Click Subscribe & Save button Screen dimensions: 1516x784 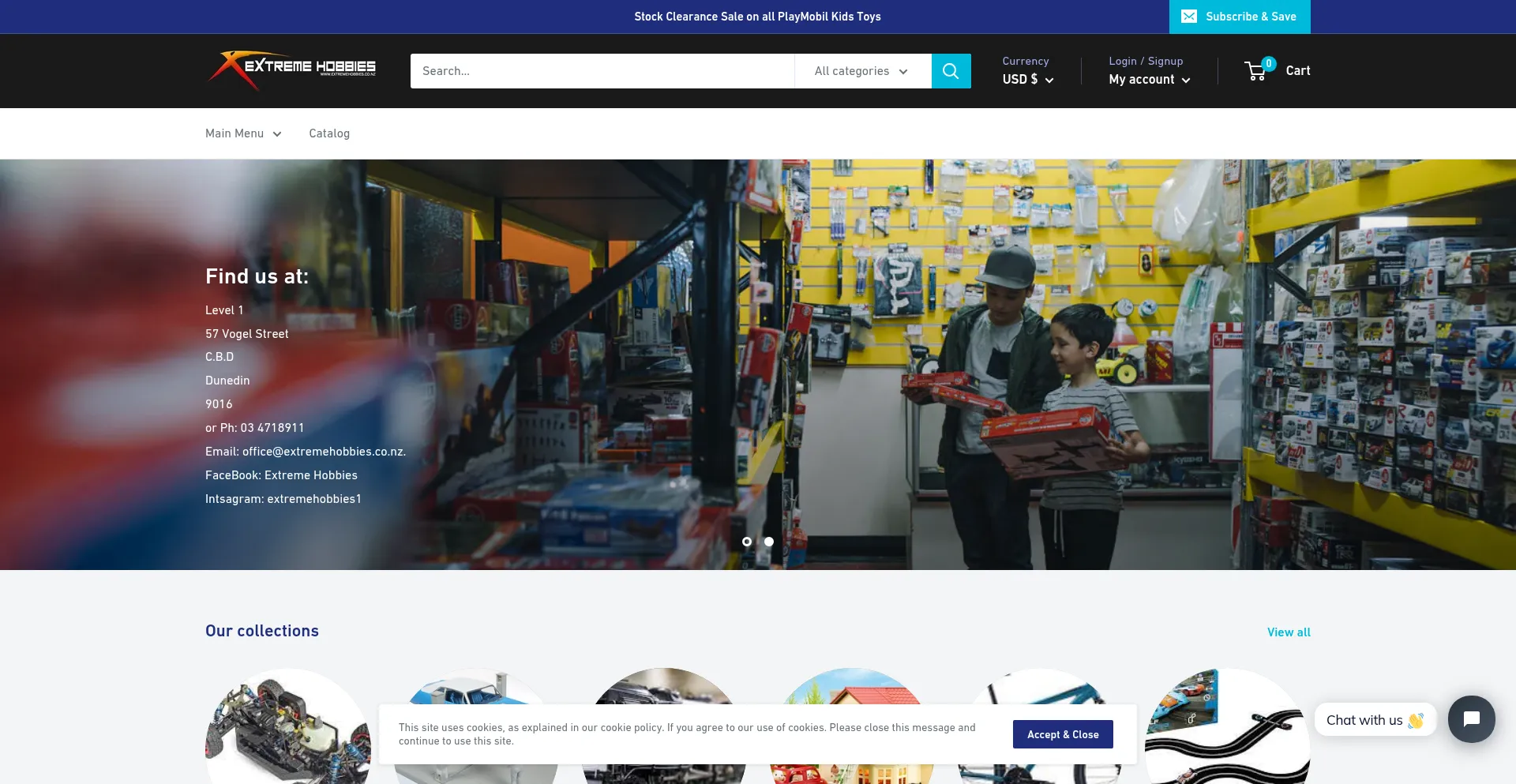click(1240, 17)
